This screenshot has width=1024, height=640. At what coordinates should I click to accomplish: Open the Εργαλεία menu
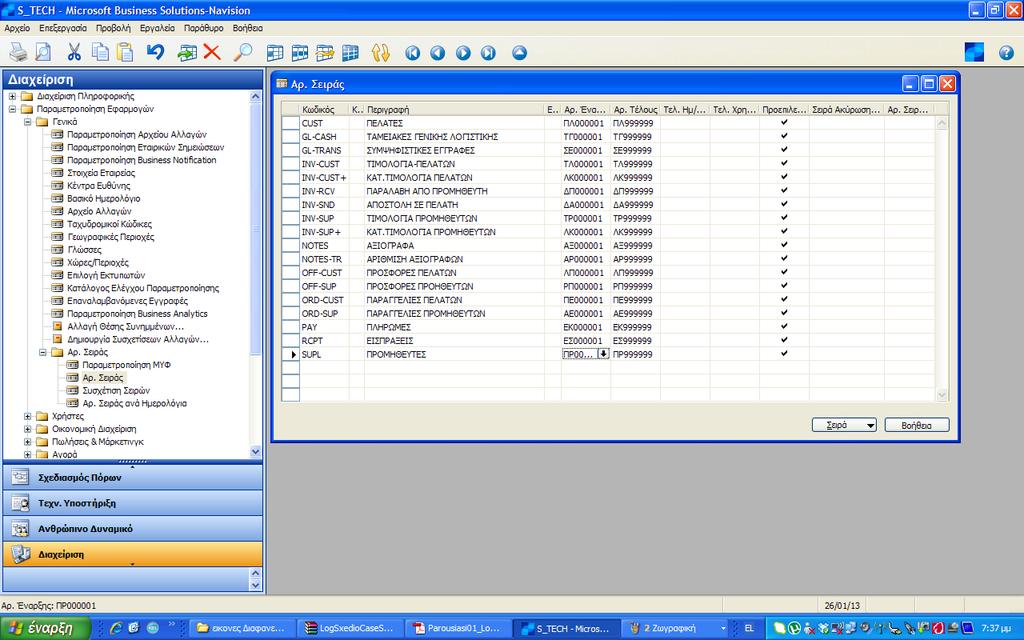(x=157, y=28)
